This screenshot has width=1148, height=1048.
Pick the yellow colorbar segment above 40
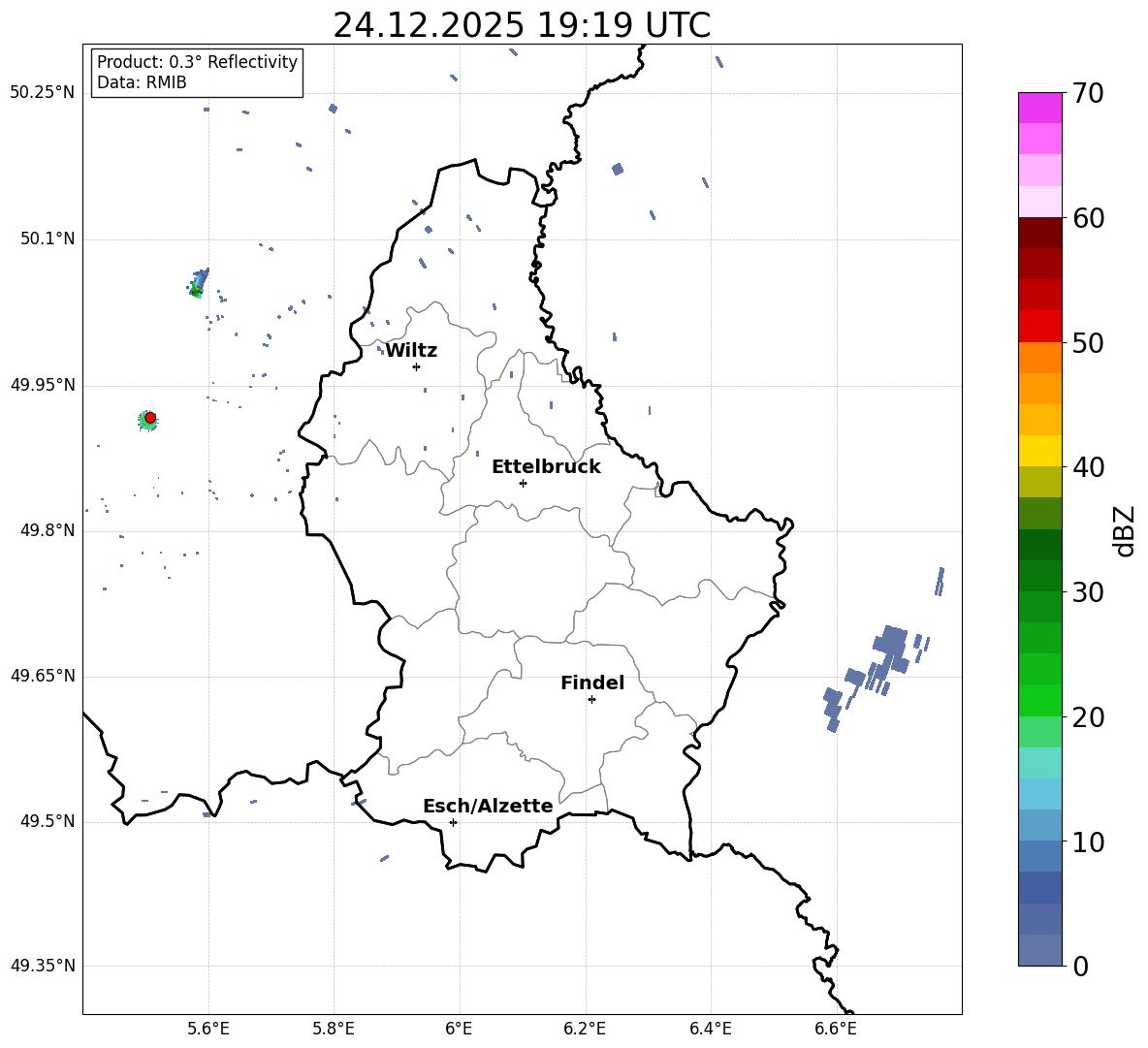tap(1040, 451)
